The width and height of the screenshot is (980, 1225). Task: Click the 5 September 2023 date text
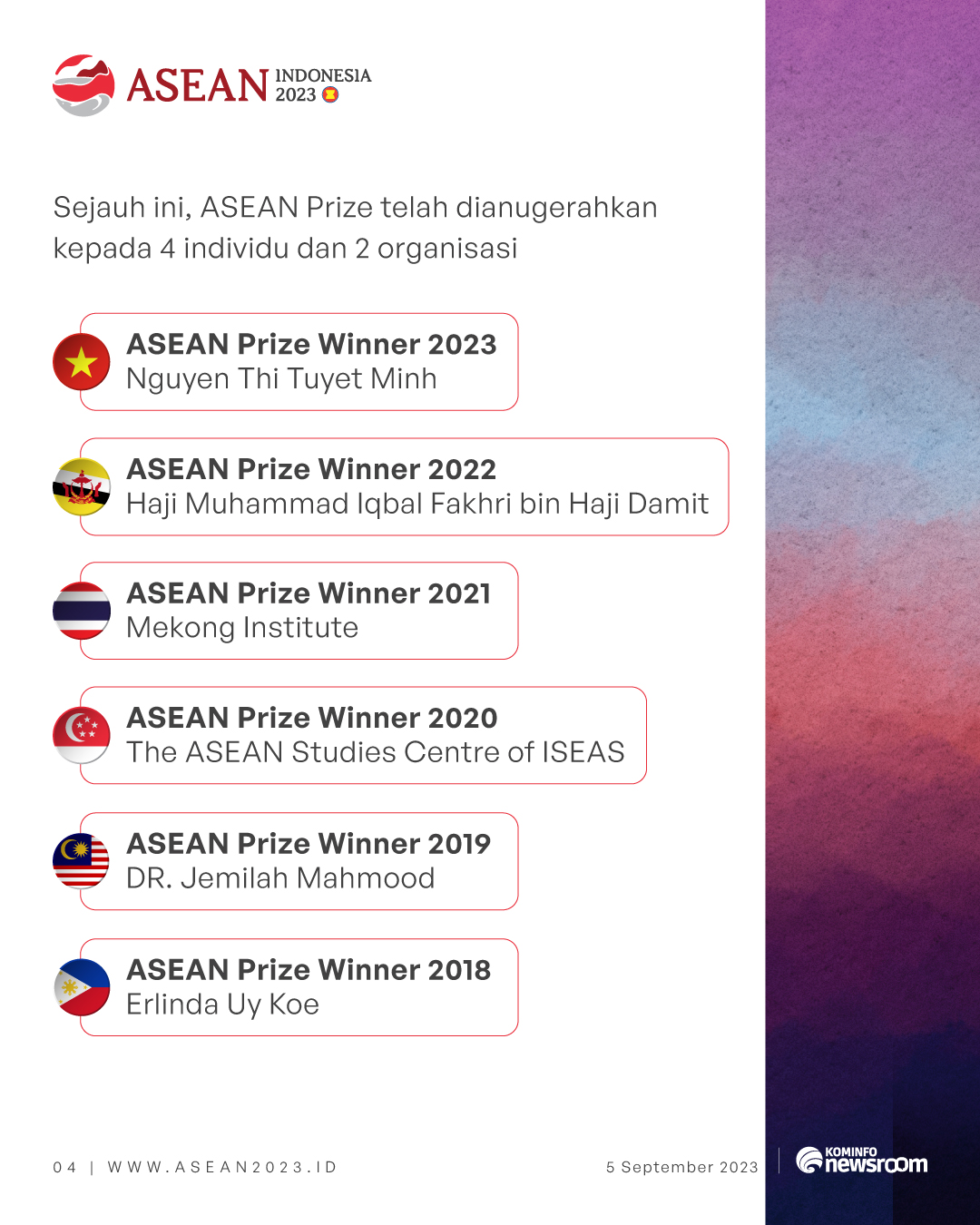coord(682,1167)
